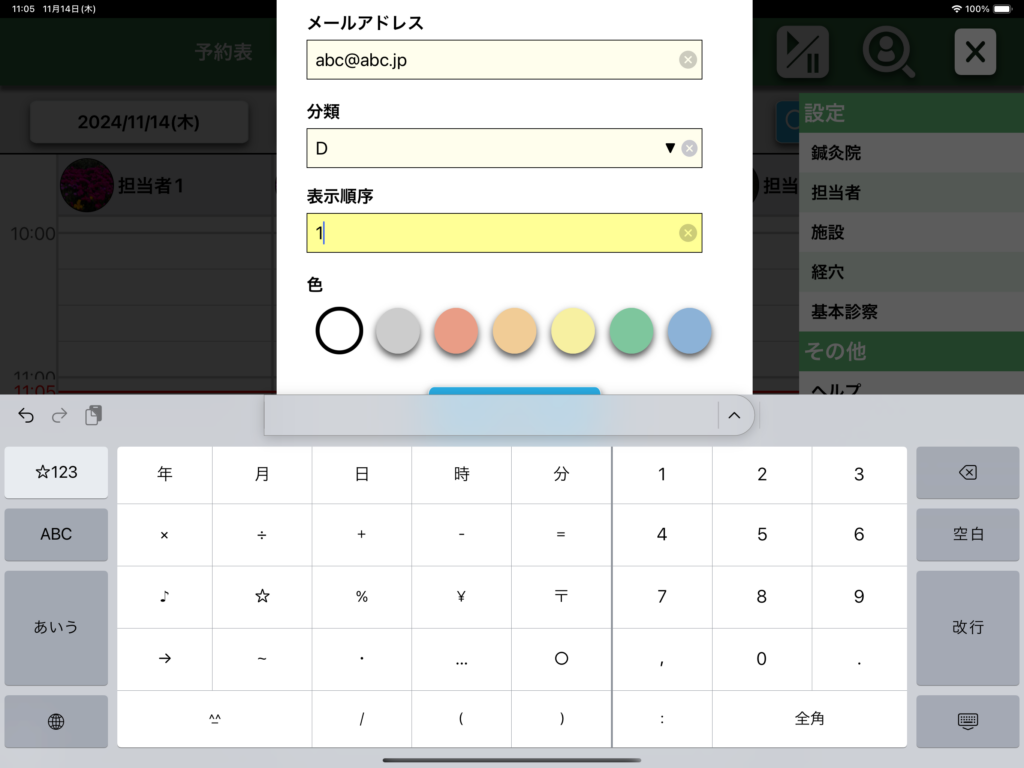Image resolution: width=1024 pixels, height=768 pixels.
Task: Switch keyboard language with globe key
Action: click(56, 721)
